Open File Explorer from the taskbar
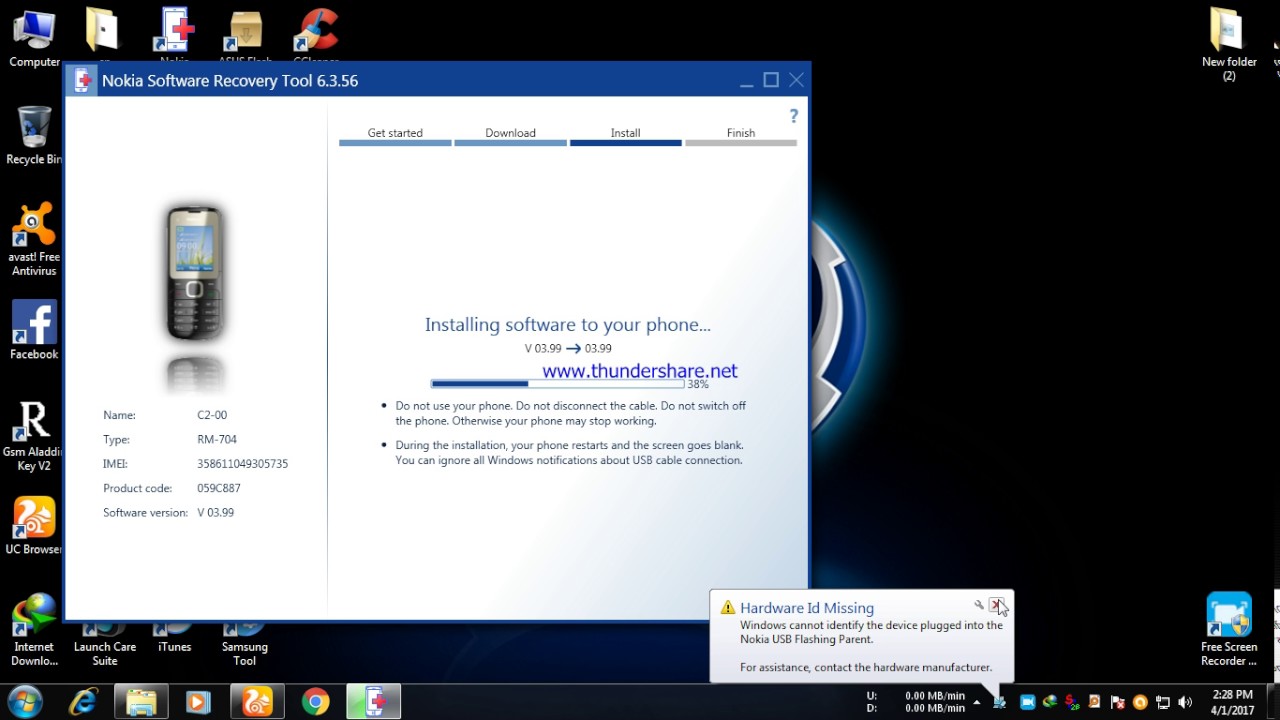The image size is (1280, 720). pos(142,702)
